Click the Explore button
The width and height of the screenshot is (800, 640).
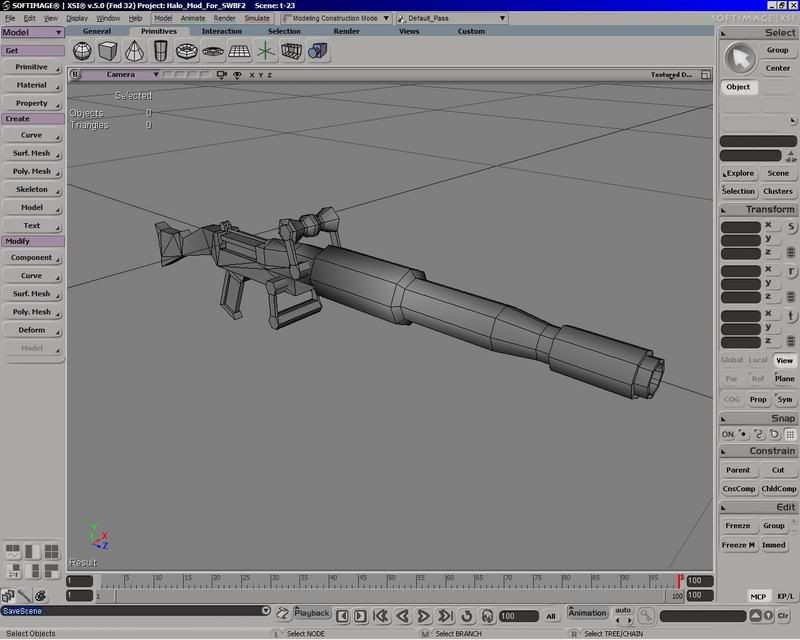(x=738, y=174)
